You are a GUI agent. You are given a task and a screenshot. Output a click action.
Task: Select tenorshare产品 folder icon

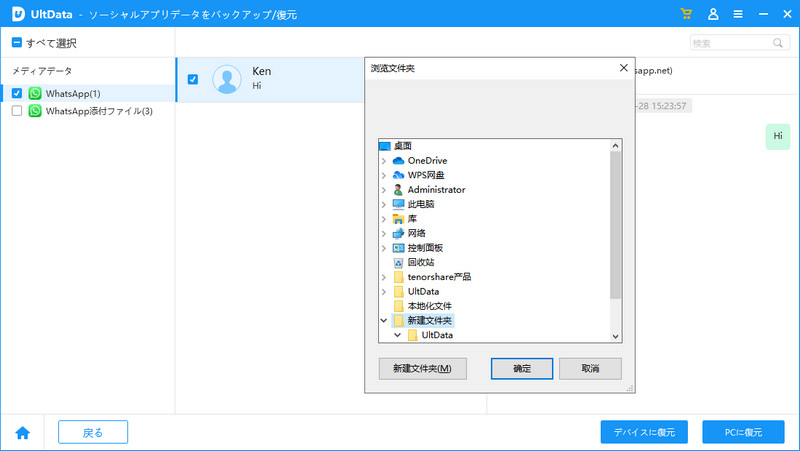point(399,277)
